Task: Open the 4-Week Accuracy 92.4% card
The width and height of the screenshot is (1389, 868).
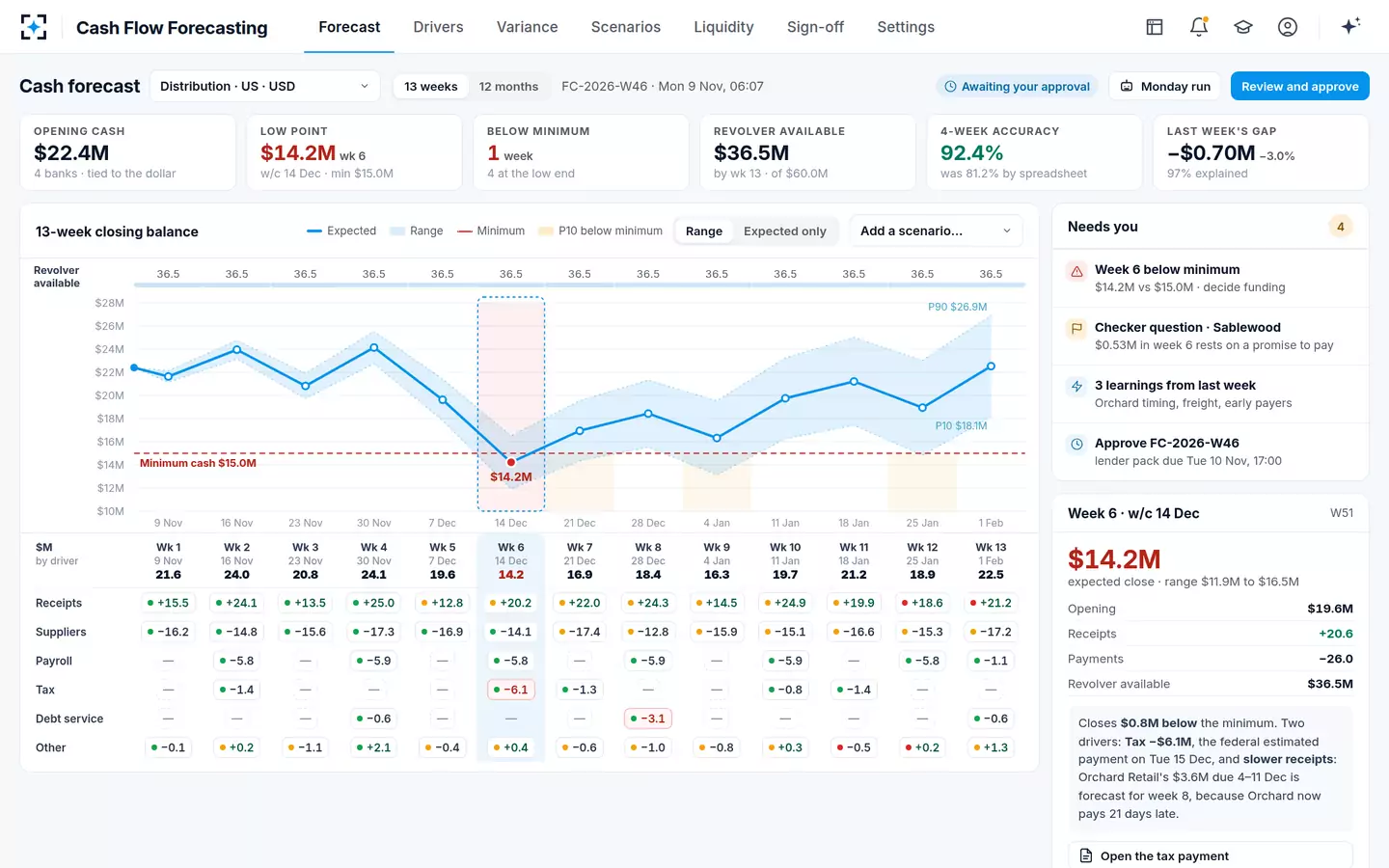Action: click(x=1034, y=152)
